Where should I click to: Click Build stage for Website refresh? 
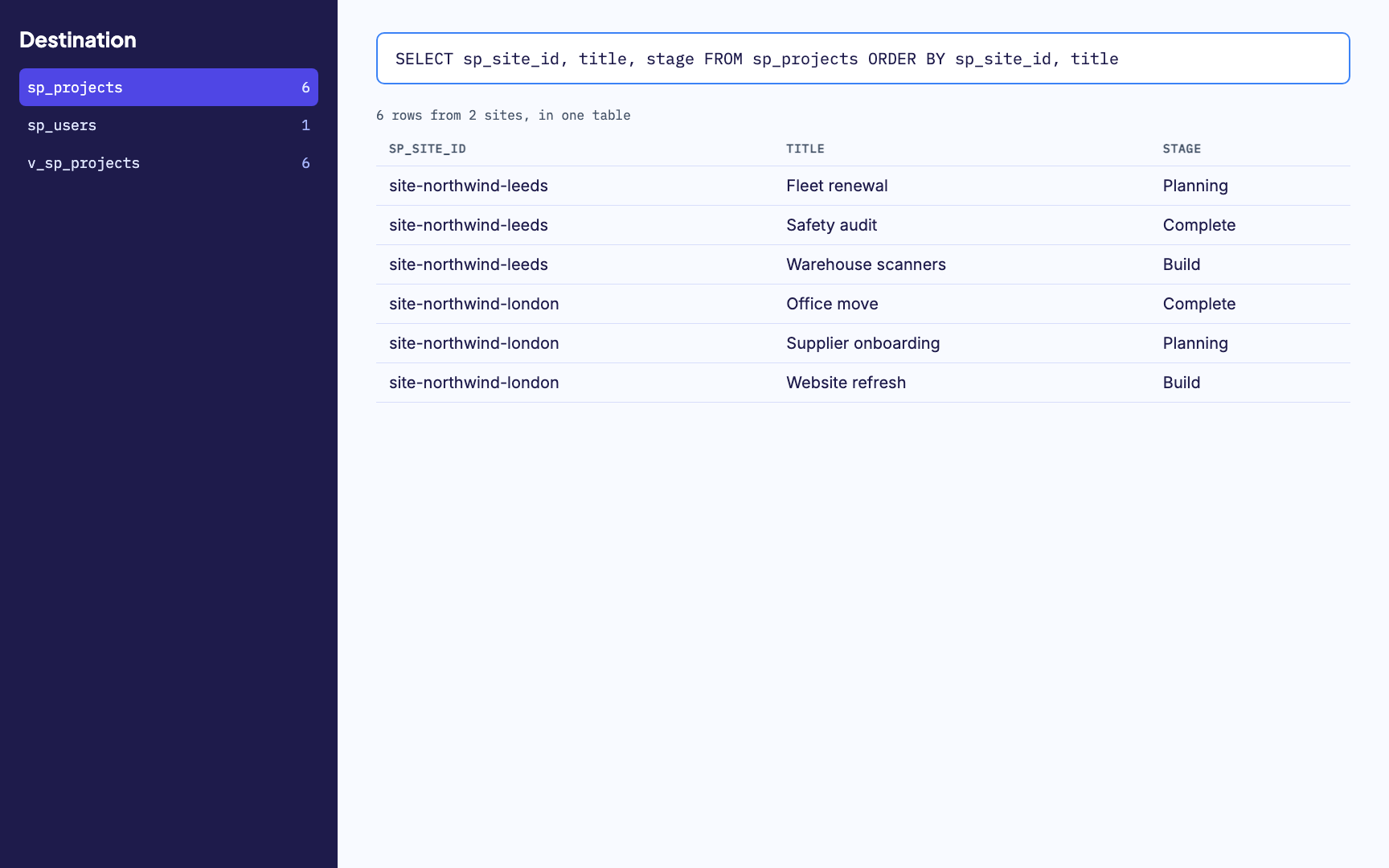click(x=1181, y=383)
